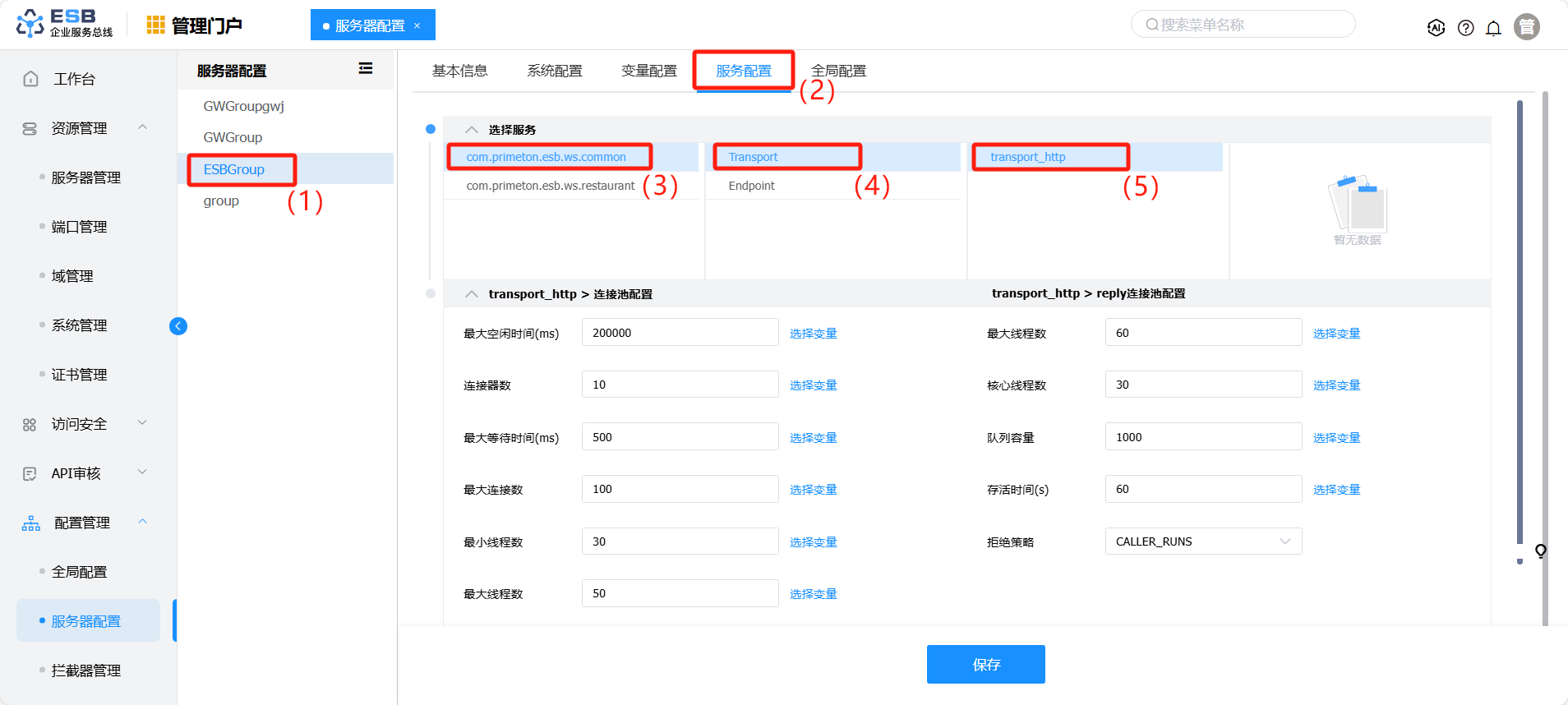Viewport: 1568px width, 705px height.
Task: Select GWGroup in the server list
Action: coord(233,137)
